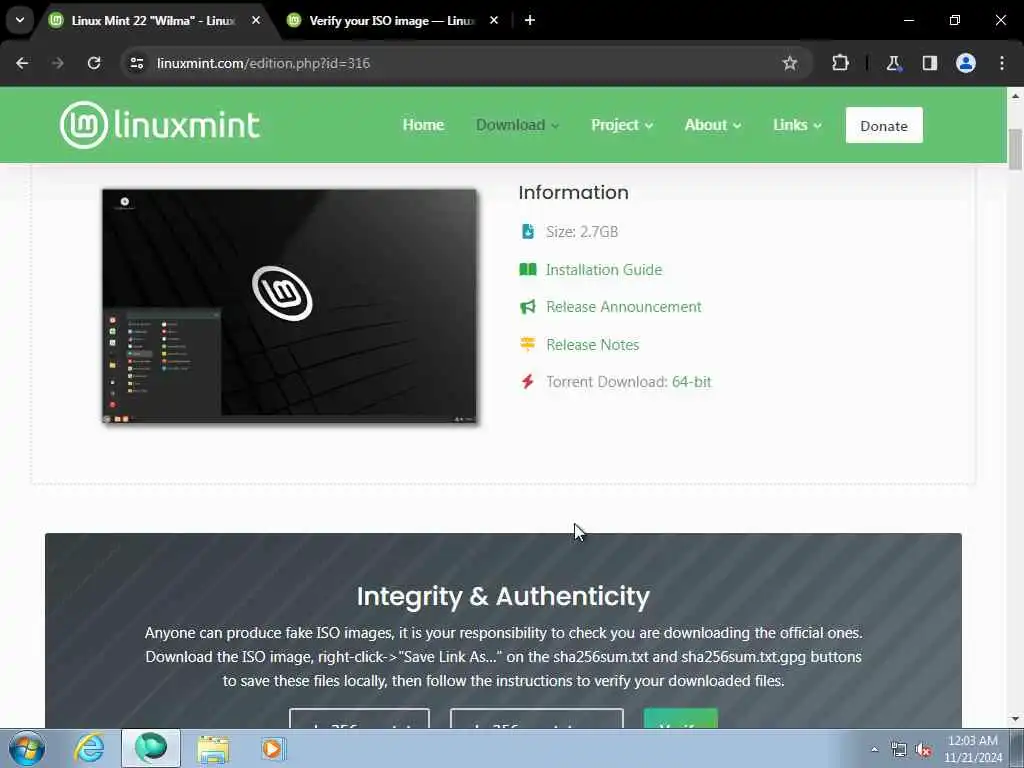1024x768 pixels.
Task: Open the 64-bit torrent download link
Action: [x=691, y=382]
